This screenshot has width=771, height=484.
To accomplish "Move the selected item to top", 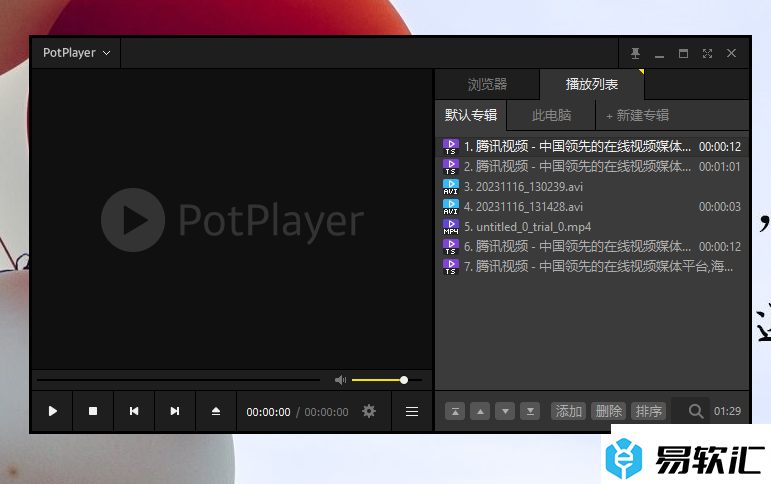I will [x=455, y=411].
